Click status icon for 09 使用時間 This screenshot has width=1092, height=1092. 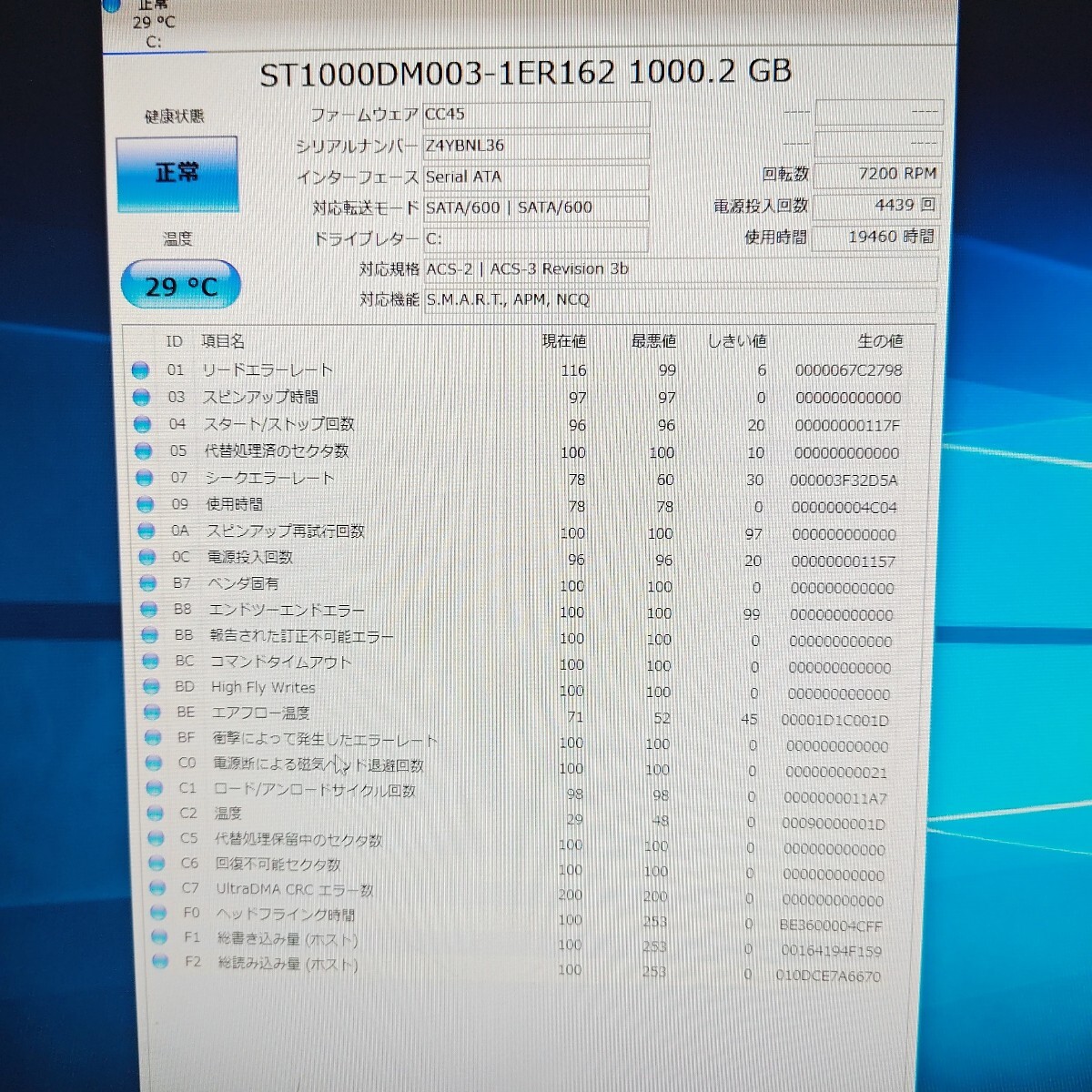pyautogui.click(x=145, y=504)
